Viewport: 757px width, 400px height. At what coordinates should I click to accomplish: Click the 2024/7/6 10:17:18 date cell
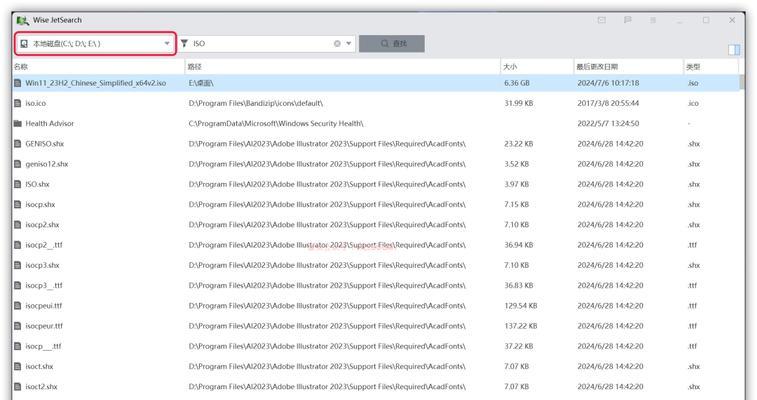[608, 83]
